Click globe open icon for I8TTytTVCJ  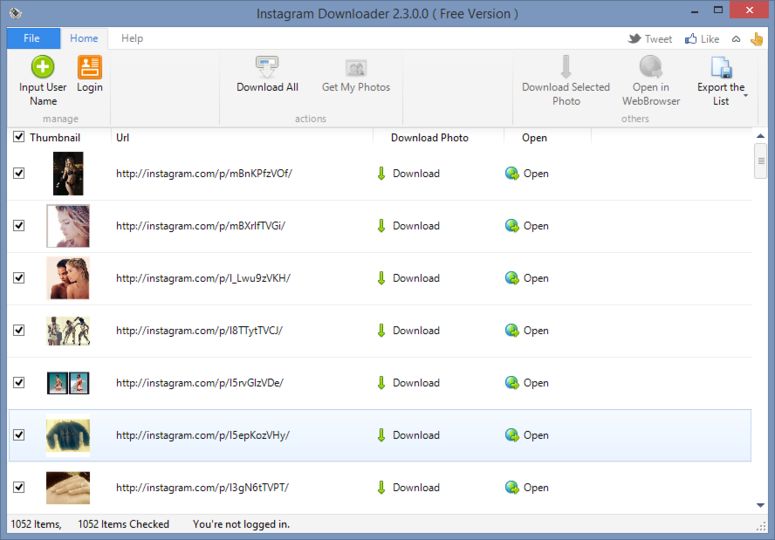pos(512,331)
